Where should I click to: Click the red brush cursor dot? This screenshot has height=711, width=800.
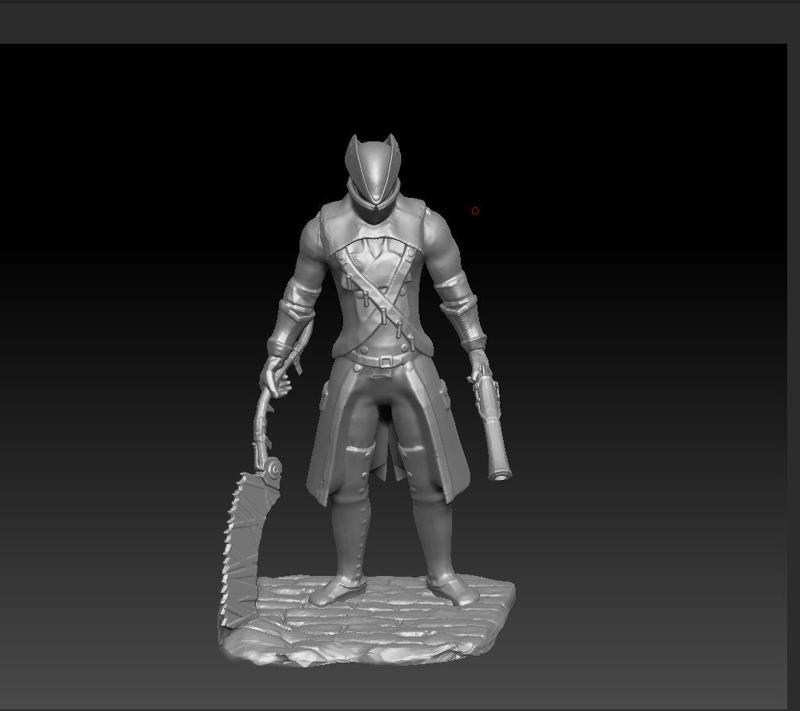click(x=473, y=211)
